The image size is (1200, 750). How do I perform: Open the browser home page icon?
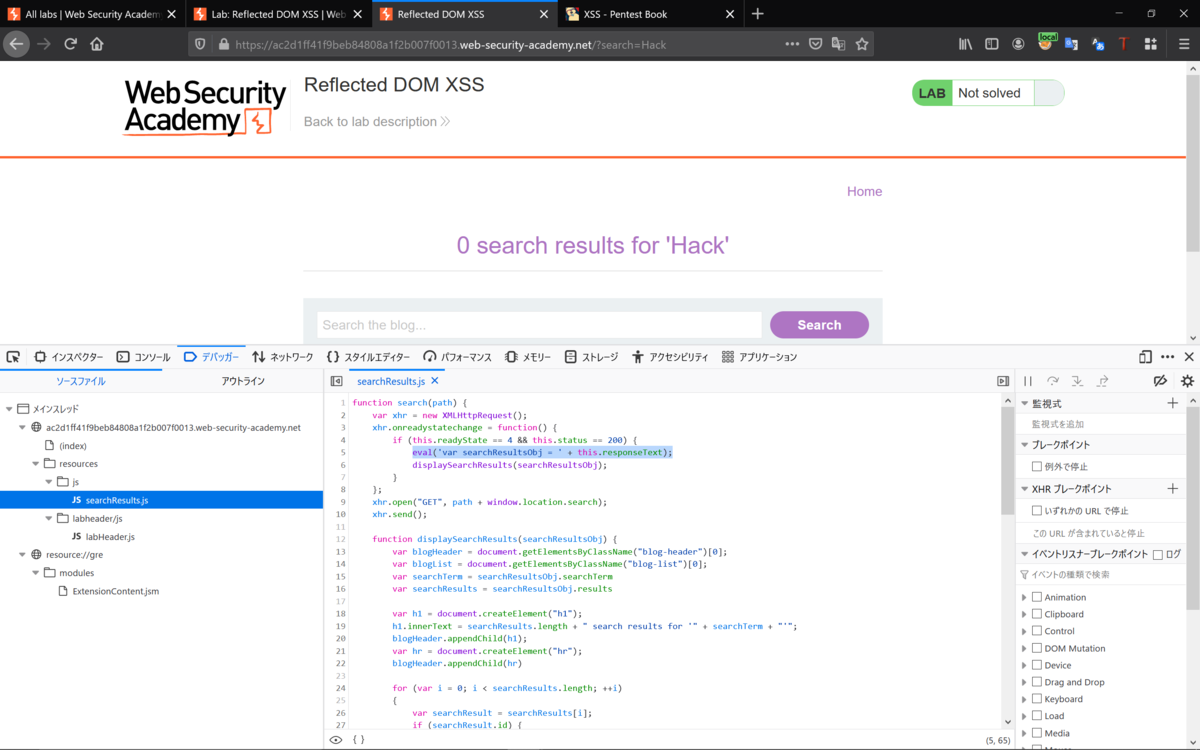tap(97, 44)
